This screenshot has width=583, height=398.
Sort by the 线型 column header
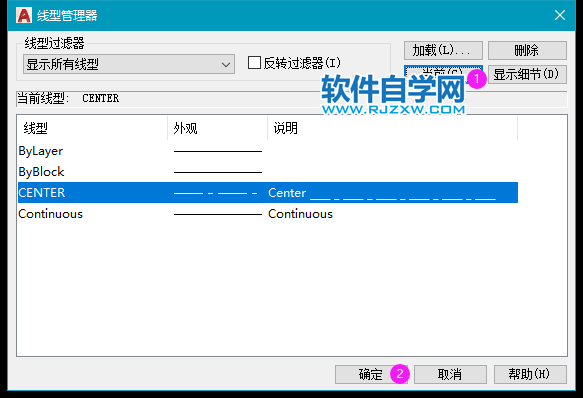(92, 128)
